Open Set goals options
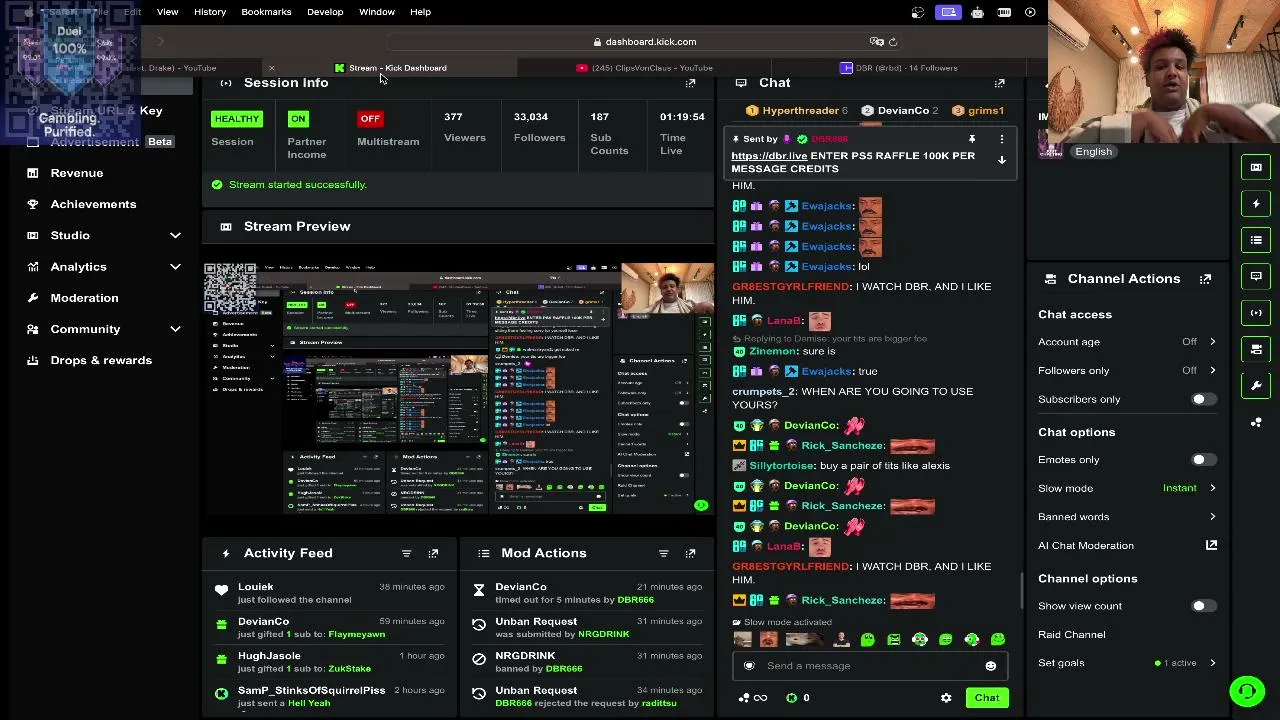 [1127, 663]
